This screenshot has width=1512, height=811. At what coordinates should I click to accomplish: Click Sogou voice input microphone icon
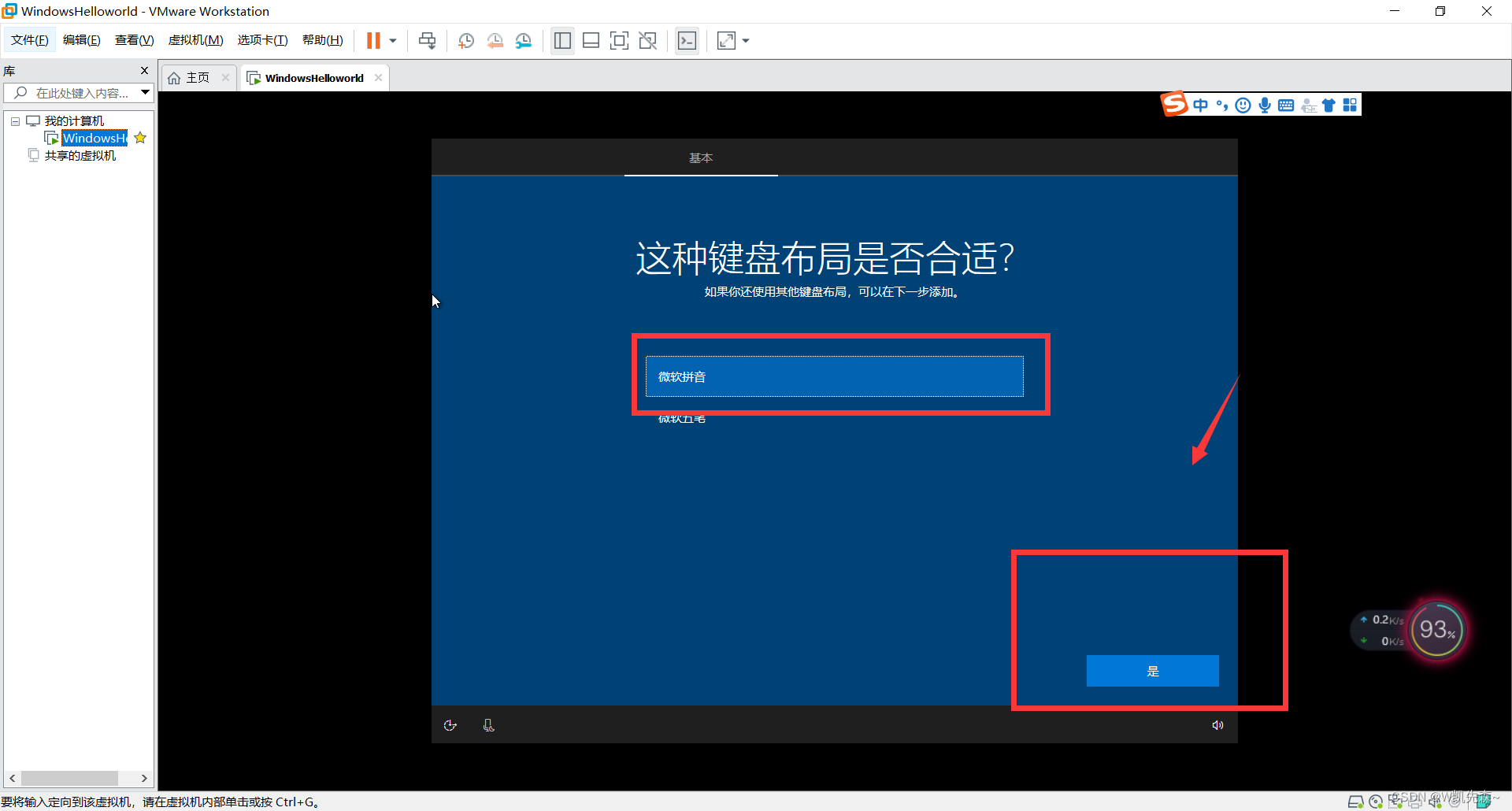click(x=1265, y=106)
